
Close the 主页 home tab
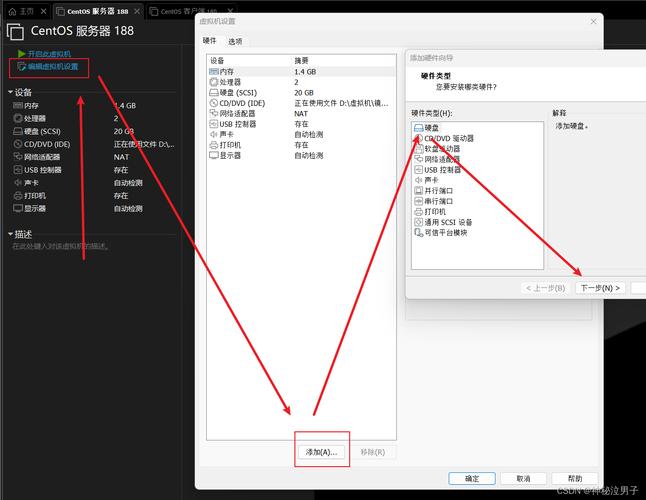point(43,12)
